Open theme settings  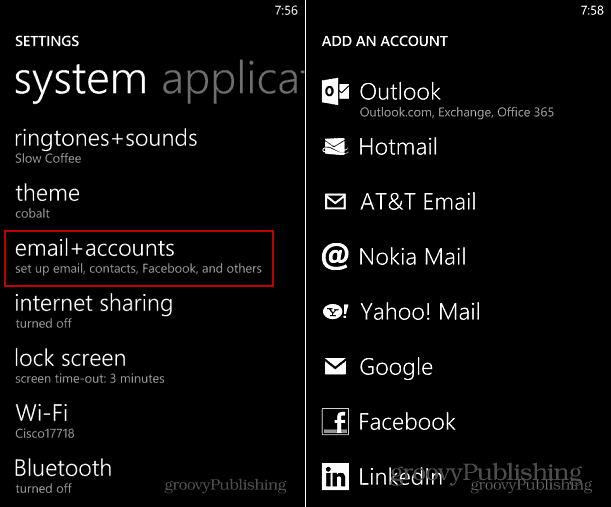[48, 201]
